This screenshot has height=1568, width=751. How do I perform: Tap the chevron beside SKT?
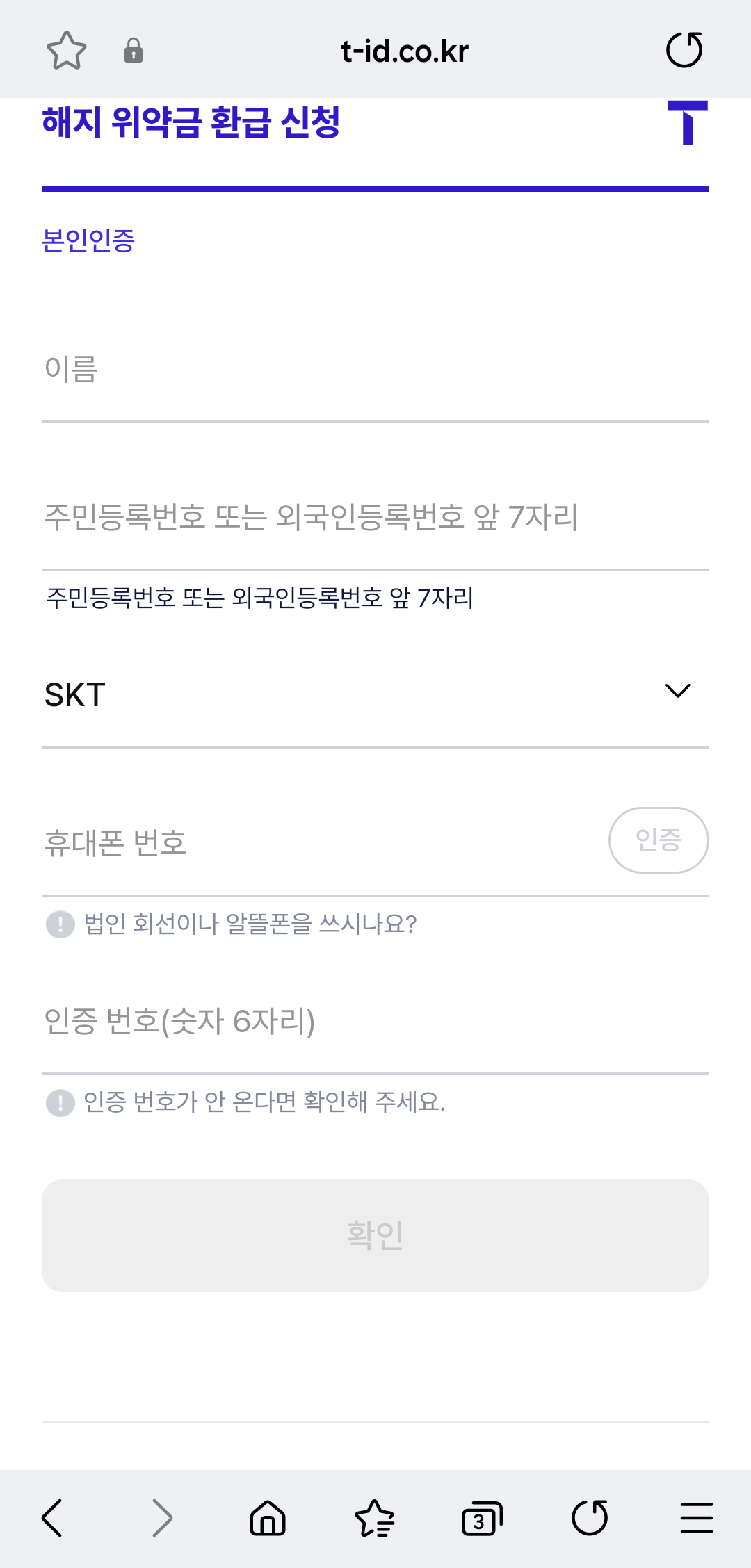click(678, 691)
